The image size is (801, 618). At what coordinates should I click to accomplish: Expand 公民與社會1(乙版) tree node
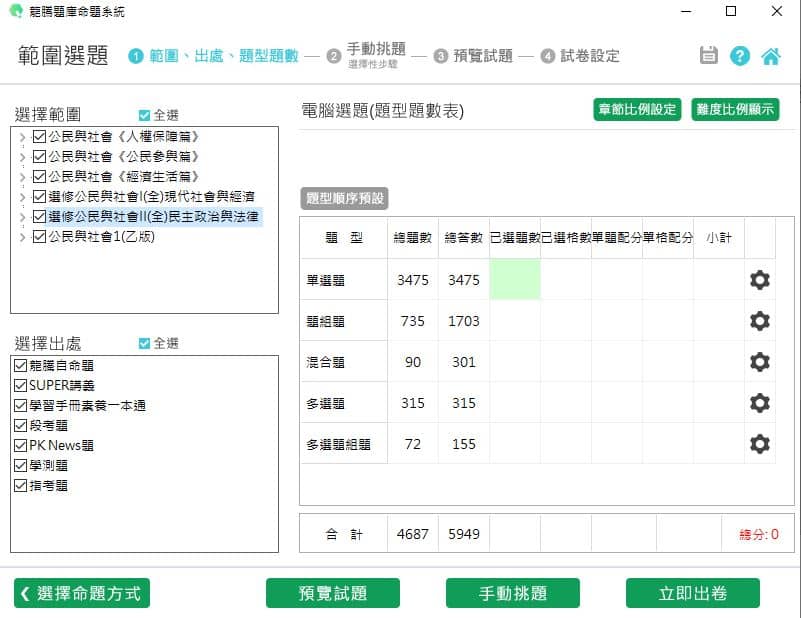22,237
